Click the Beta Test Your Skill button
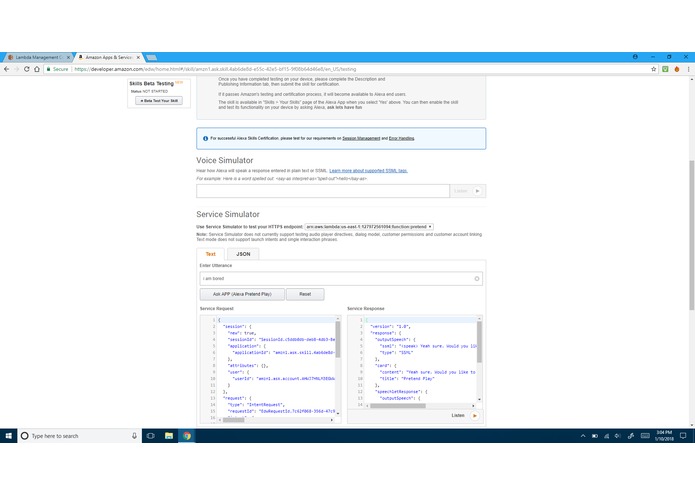This screenshot has height=494, width=695. (159, 101)
